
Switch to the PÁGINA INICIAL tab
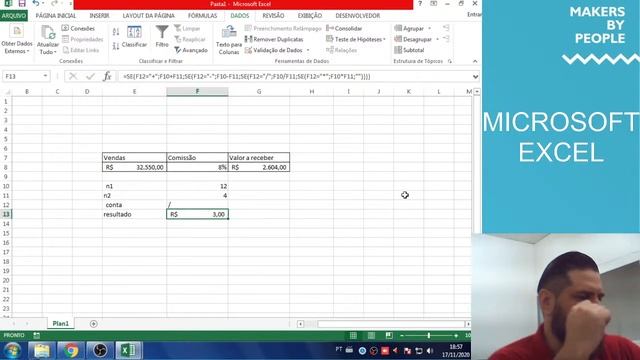click(56, 16)
